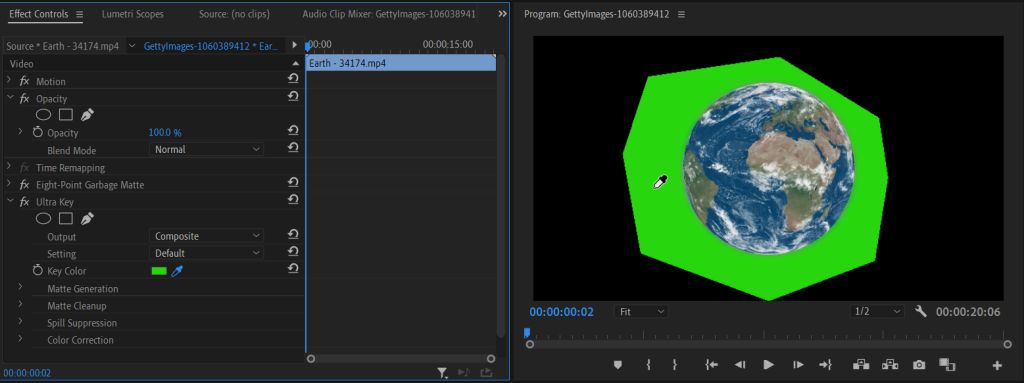Viewport: 1024px width, 383px height.
Task: Pick the Key Color eyedropper tool
Action: pos(177,271)
